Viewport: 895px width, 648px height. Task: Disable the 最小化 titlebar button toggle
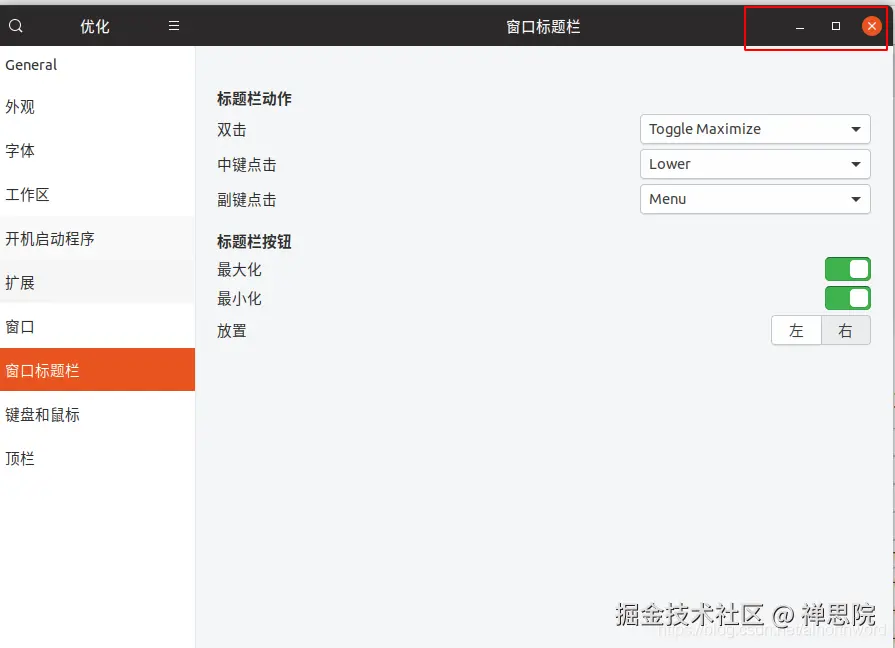pos(847,298)
